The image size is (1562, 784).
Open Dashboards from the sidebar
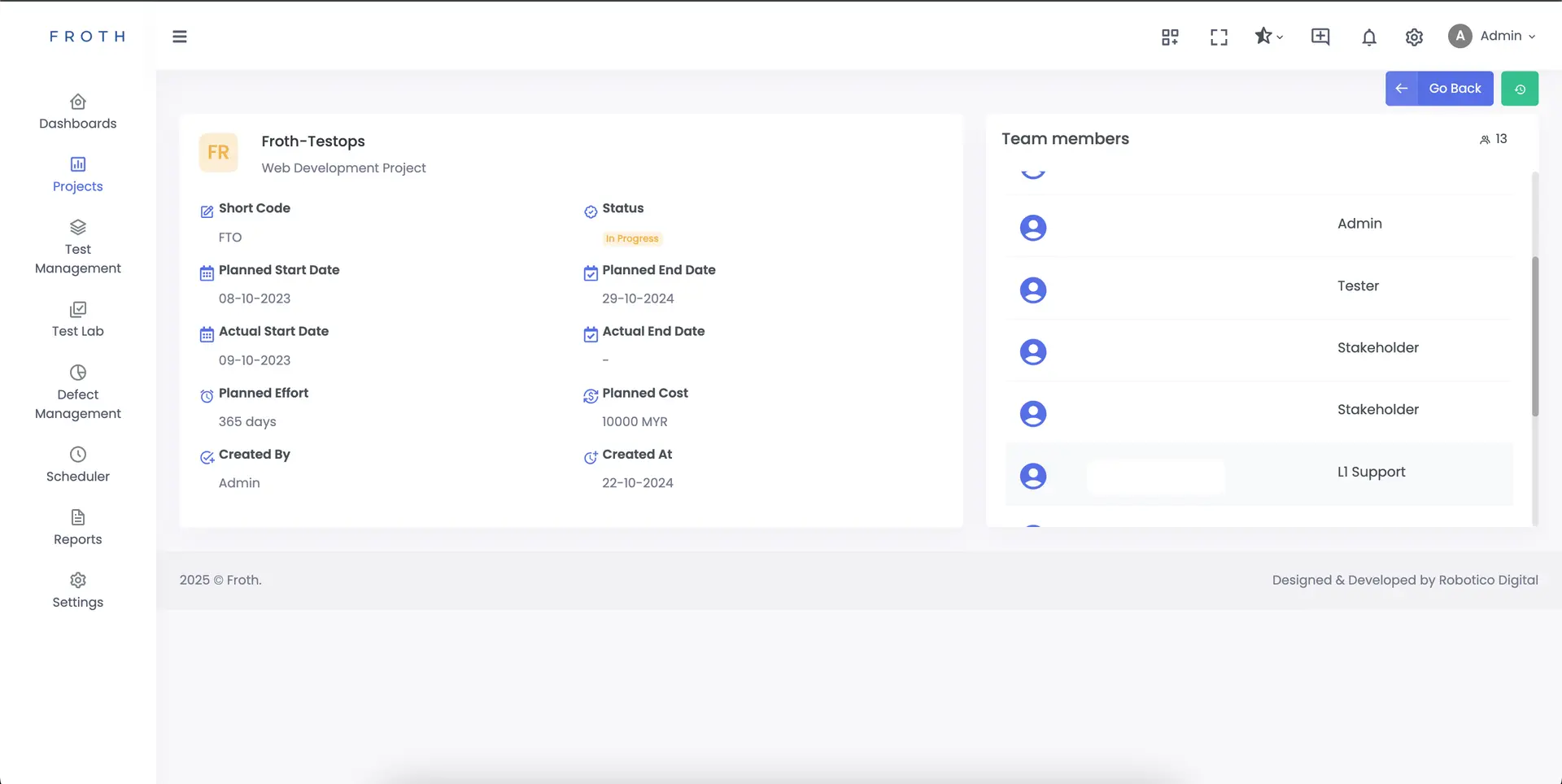[78, 112]
